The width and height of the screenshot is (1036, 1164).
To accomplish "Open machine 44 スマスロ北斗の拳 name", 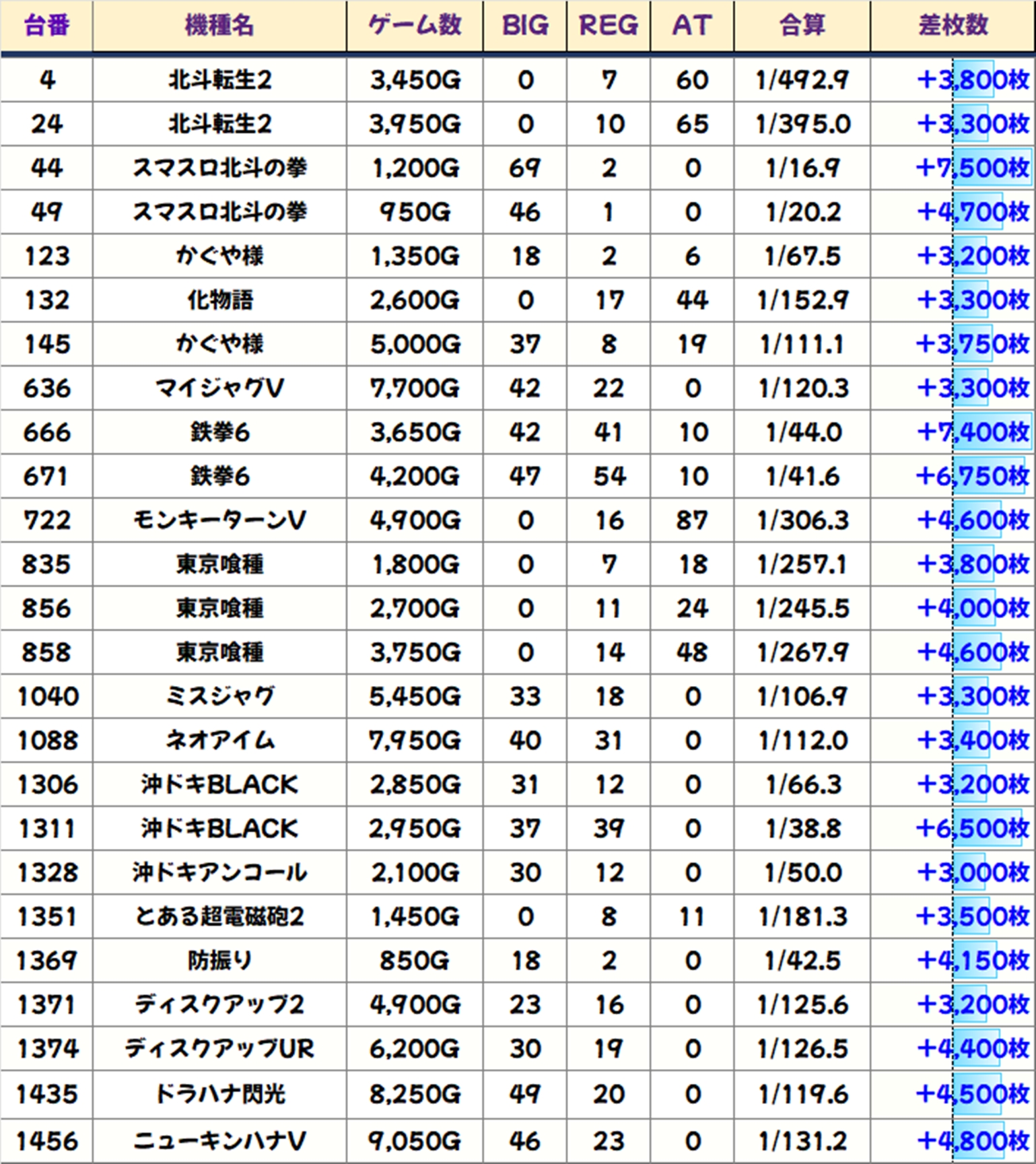I will click(x=219, y=168).
